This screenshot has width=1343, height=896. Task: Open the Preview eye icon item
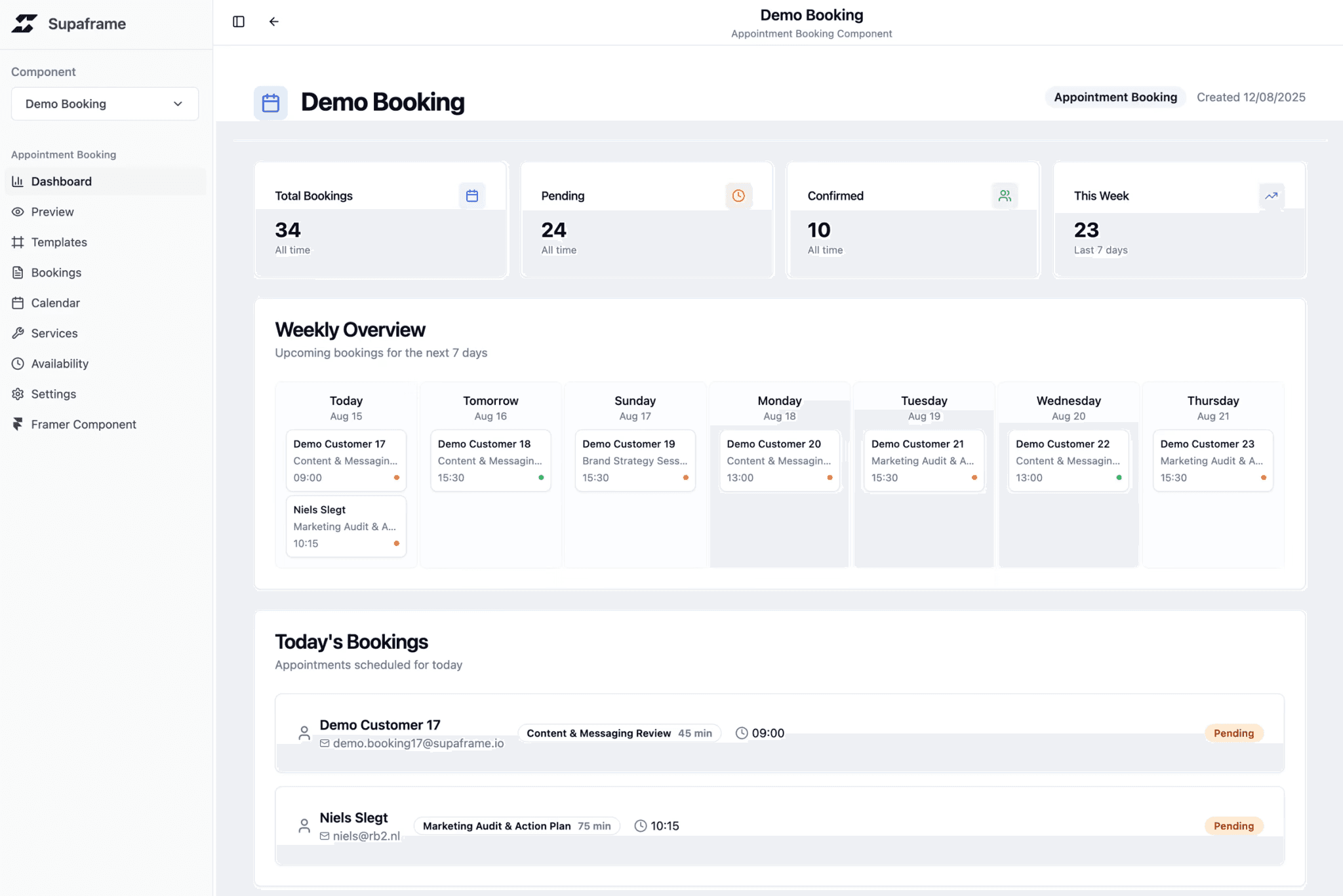point(52,212)
